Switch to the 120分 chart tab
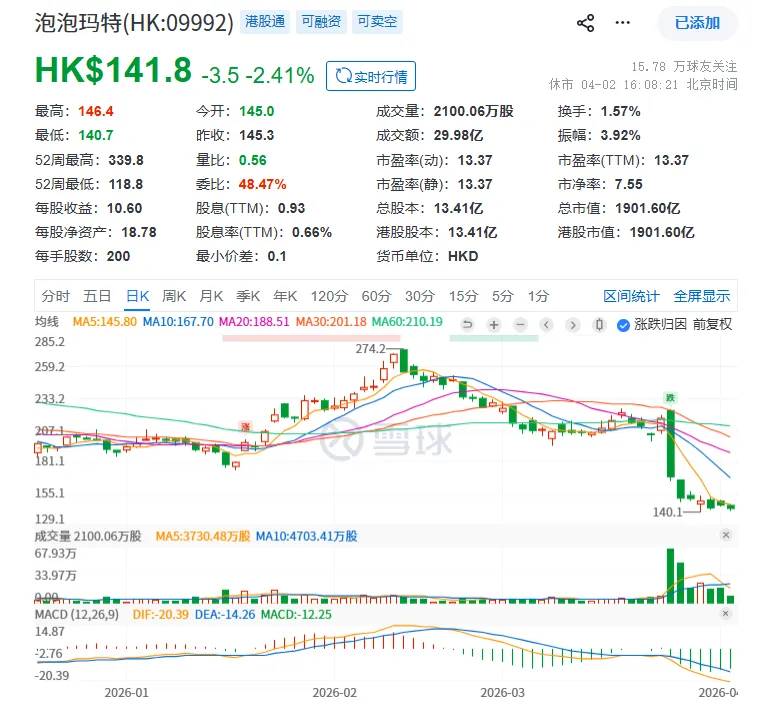This screenshot has height=709, width=765. coord(329,296)
